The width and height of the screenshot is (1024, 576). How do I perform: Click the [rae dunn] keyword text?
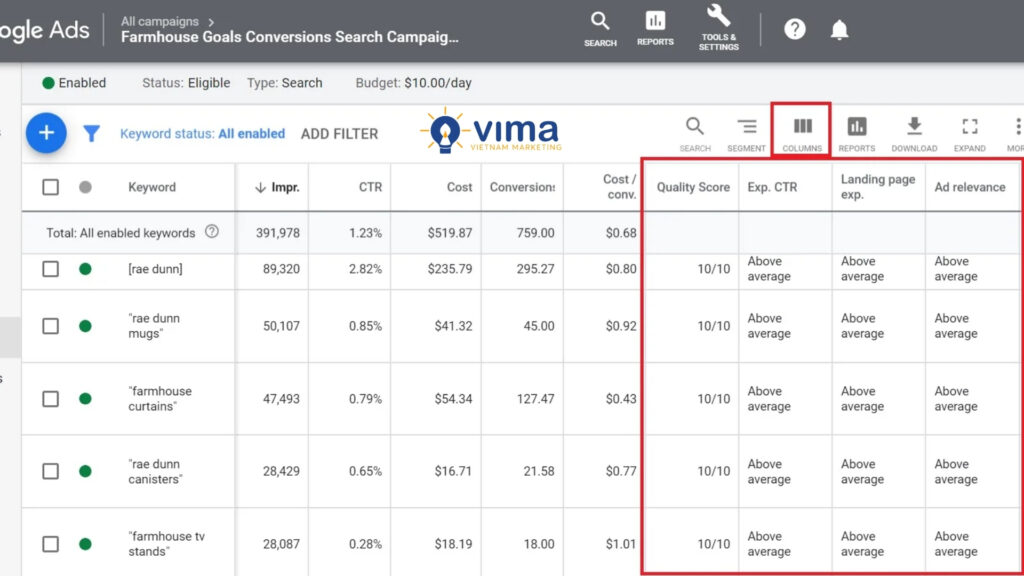point(155,269)
